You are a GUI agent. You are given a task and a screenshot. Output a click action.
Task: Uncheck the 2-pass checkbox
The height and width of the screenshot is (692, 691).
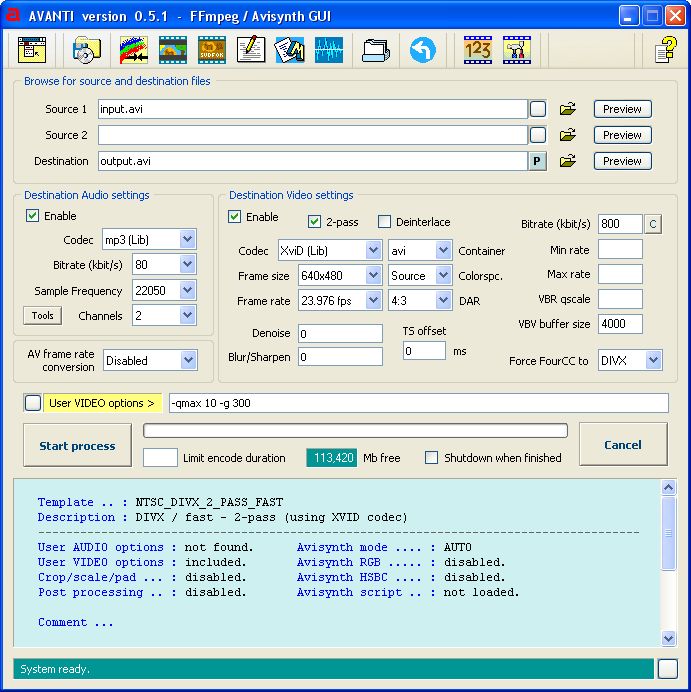coord(314,222)
